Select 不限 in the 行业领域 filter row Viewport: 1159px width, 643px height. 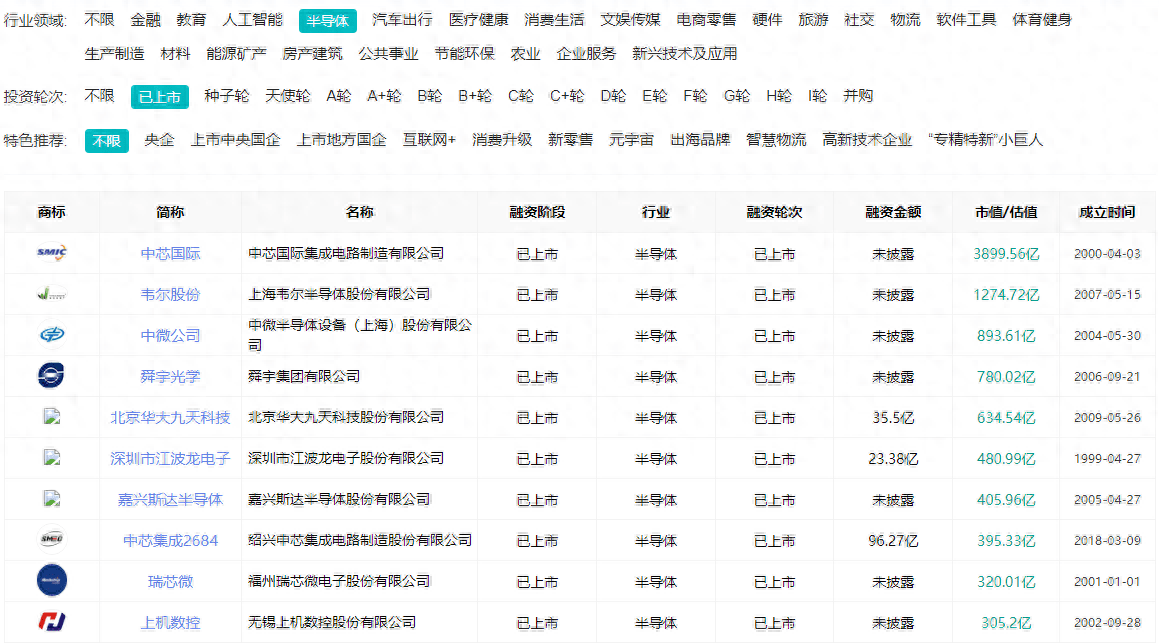pyautogui.click(x=100, y=20)
